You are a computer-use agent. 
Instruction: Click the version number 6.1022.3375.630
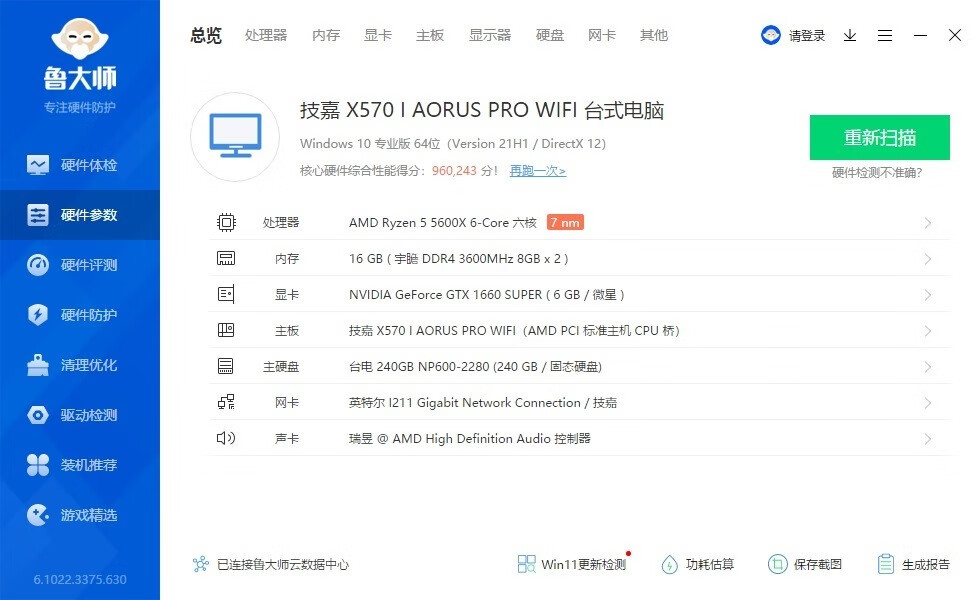[x=80, y=579]
